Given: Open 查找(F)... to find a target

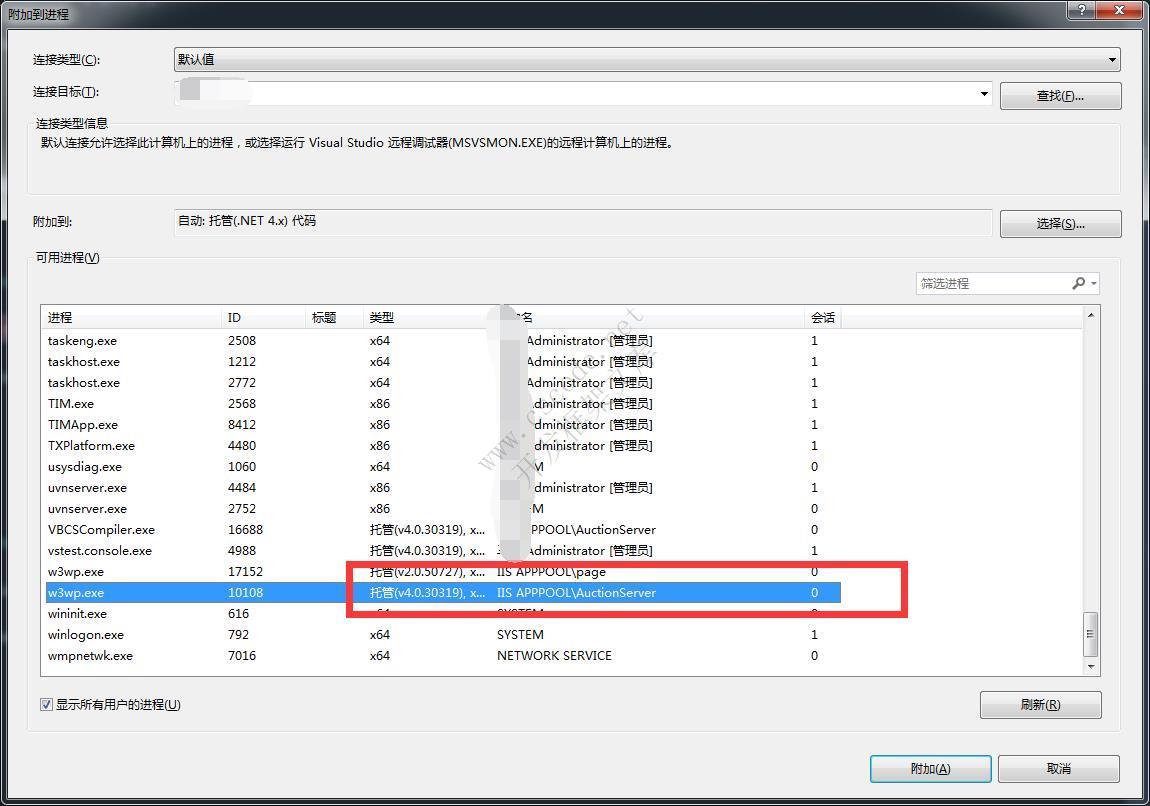Looking at the screenshot, I should point(1060,96).
